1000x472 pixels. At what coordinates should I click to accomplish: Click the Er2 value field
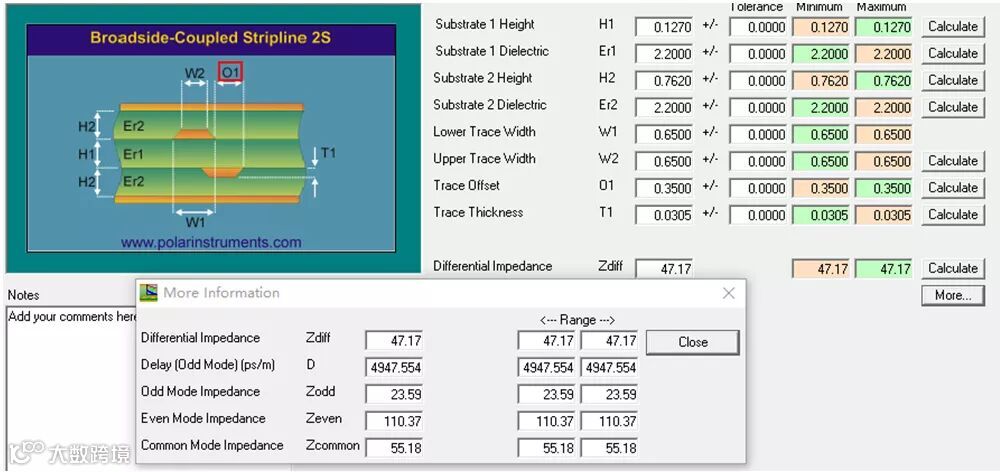pos(664,108)
